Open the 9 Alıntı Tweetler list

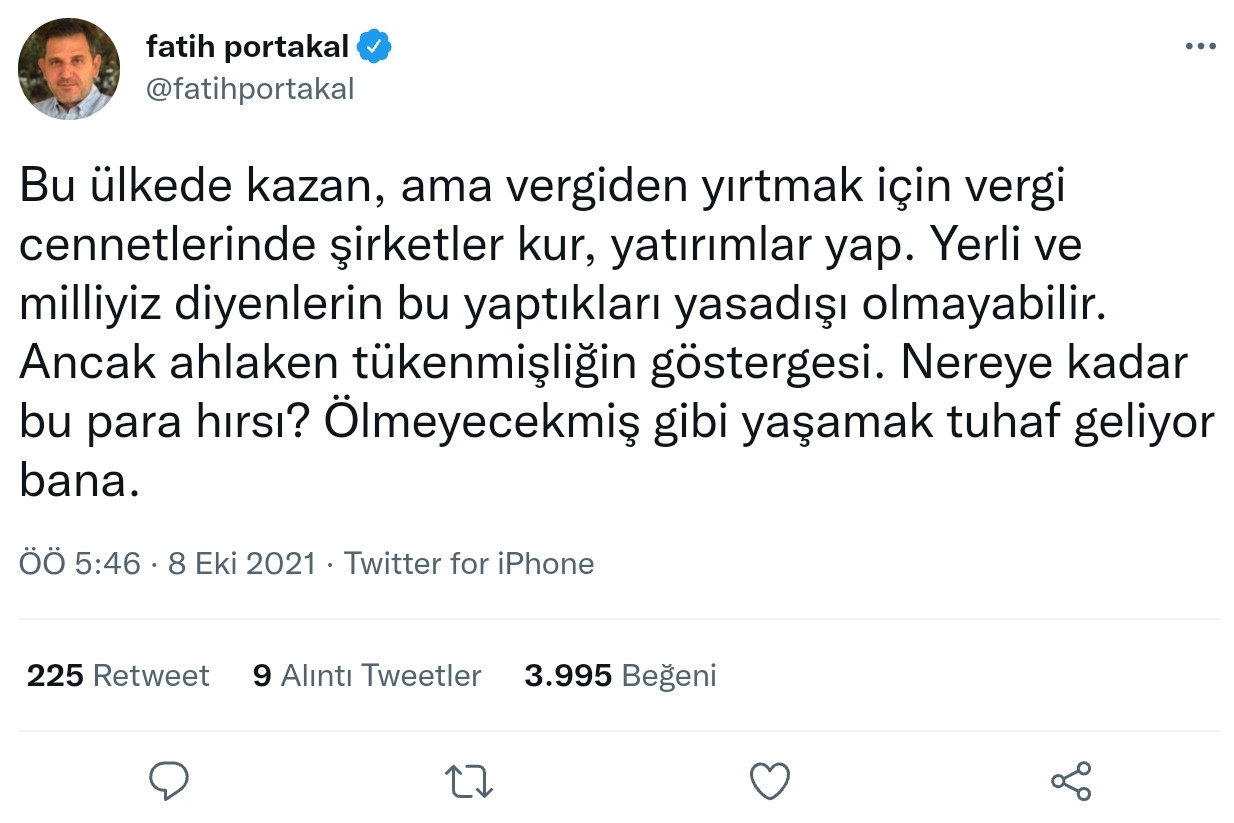coord(367,675)
